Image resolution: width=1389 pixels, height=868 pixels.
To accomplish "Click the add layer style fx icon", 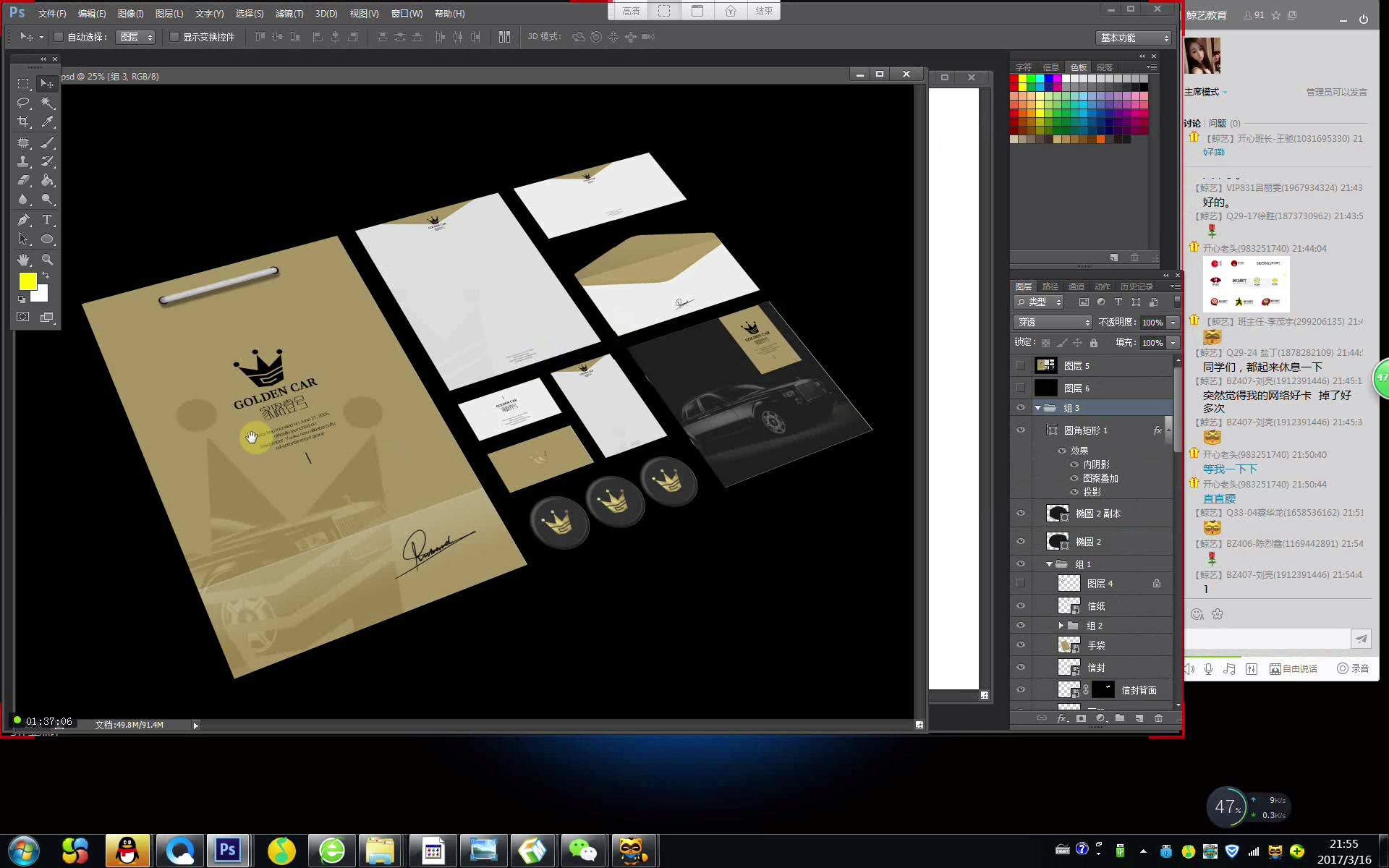I will [x=1061, y=718].
